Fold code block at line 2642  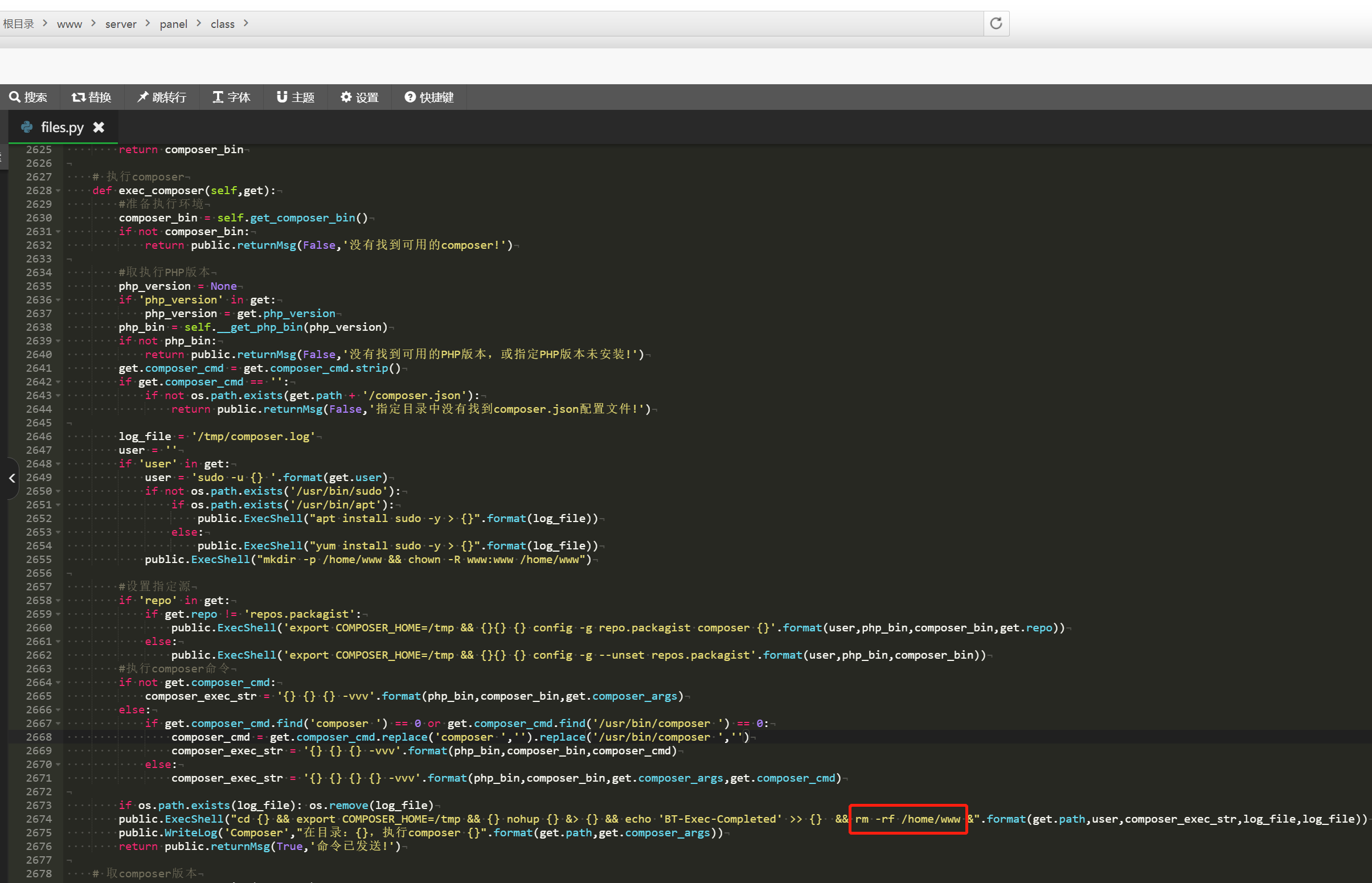[58, 382]
